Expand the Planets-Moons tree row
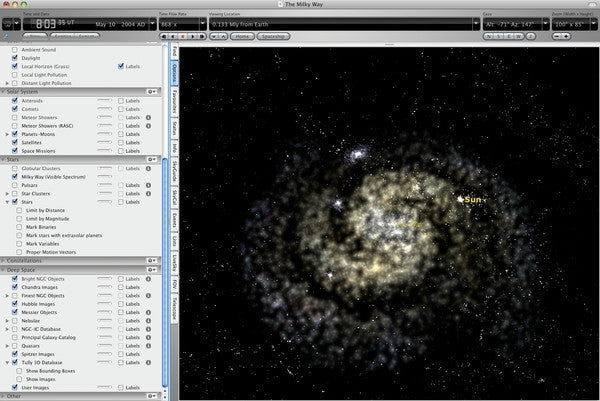This screenshot has width=600, height=401. click(x=7, y=134)
